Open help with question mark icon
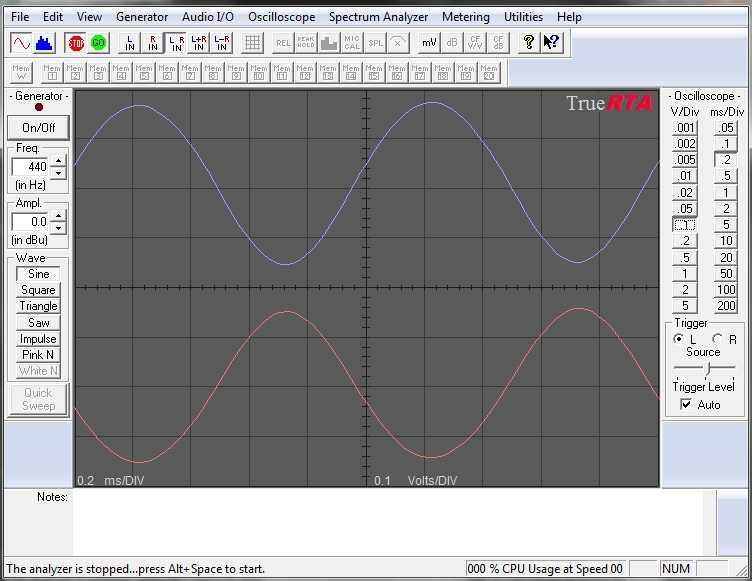752x581 pixels. click(529, 43)
